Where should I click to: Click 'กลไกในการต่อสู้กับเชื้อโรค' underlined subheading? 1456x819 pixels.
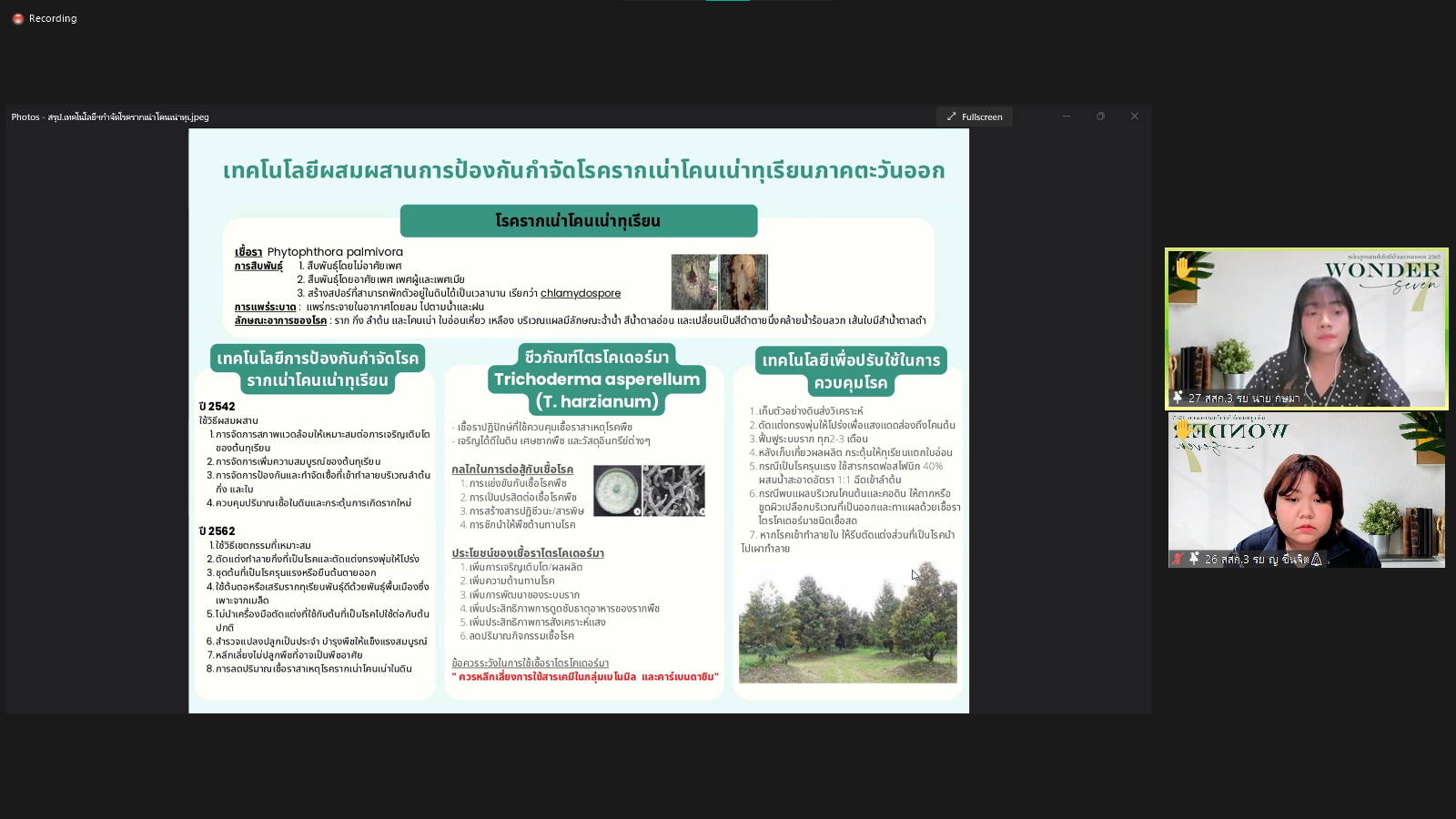click(x=512, y=470)
